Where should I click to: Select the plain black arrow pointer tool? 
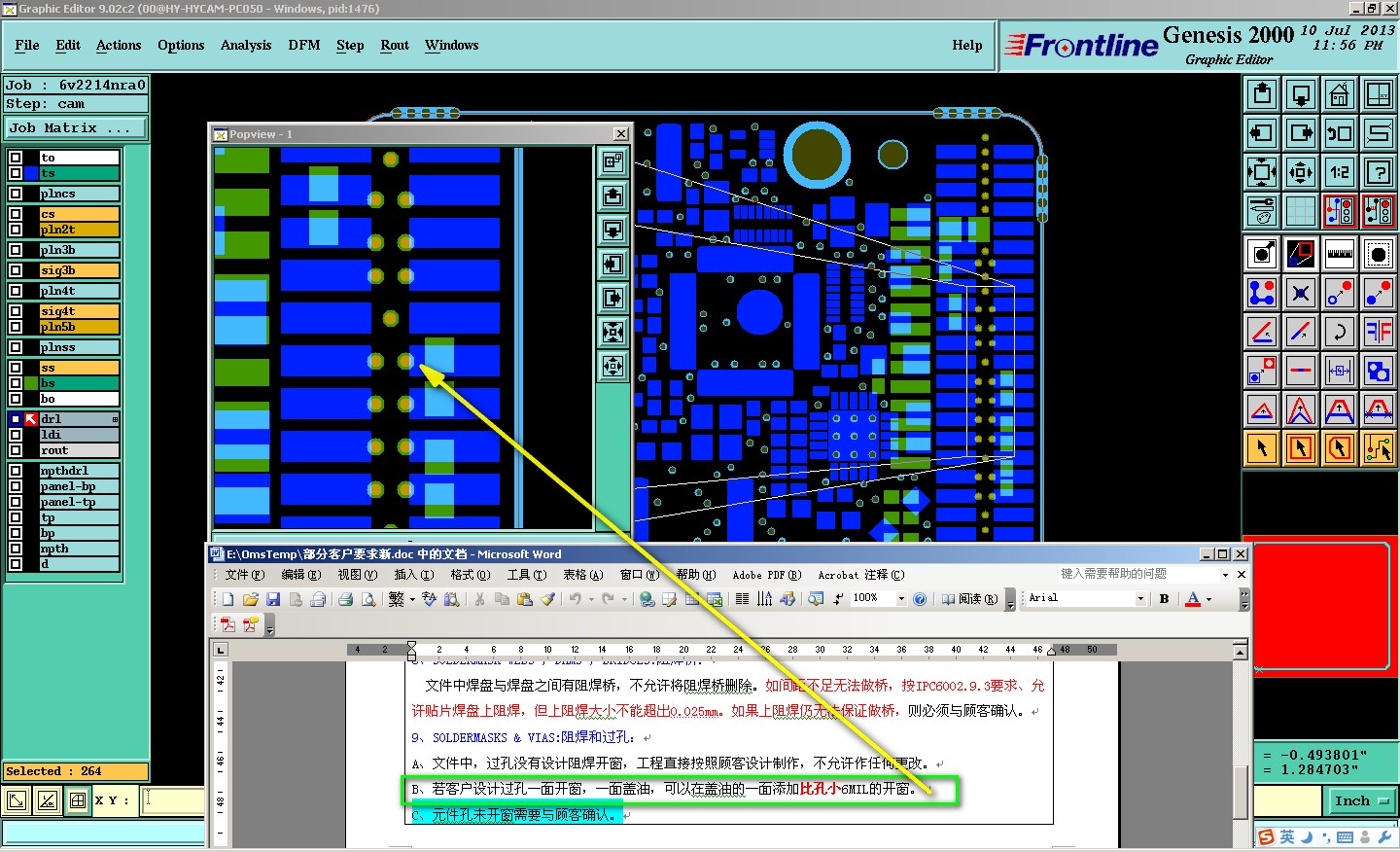click(1262, 448)
